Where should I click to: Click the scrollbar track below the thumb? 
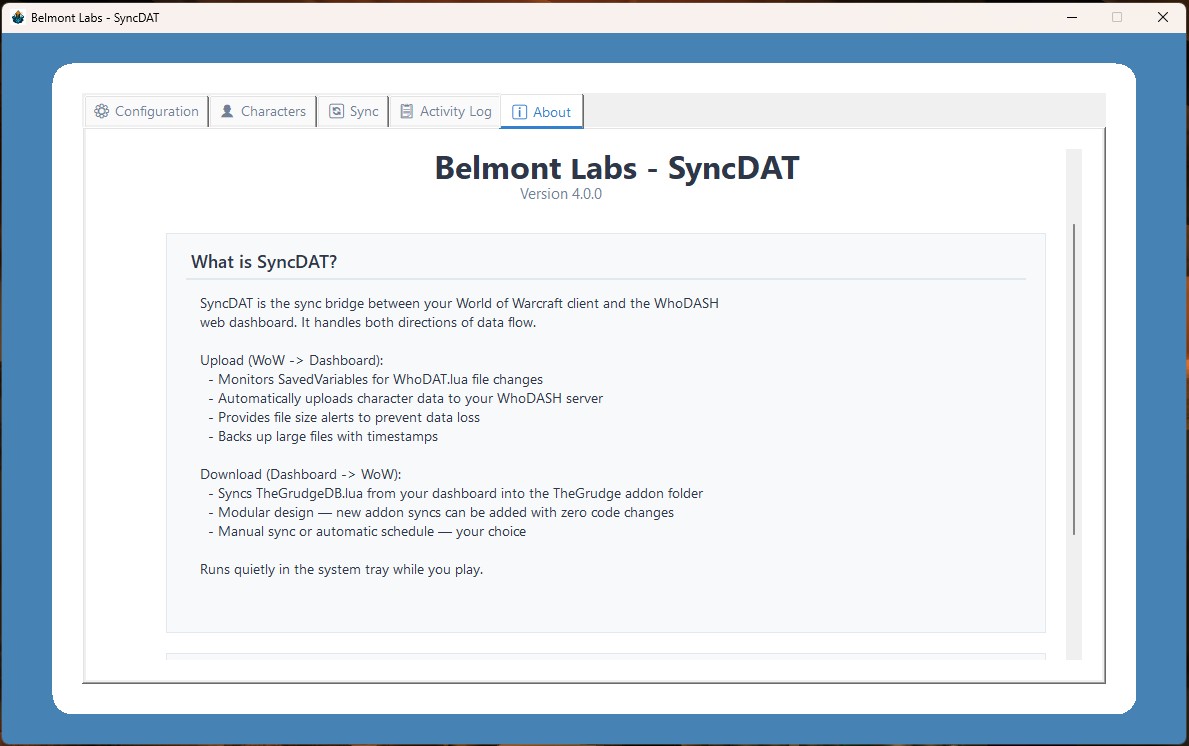1074,600
